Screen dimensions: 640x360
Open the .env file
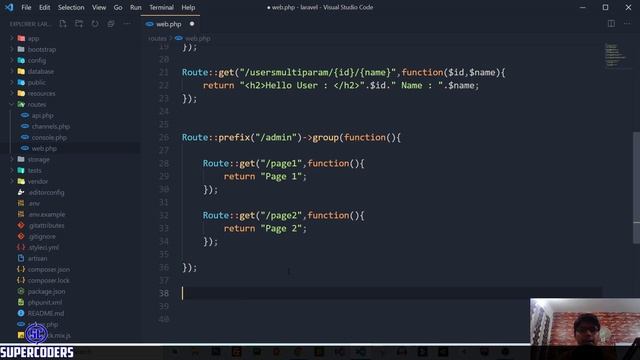click(x=34, y=203)
